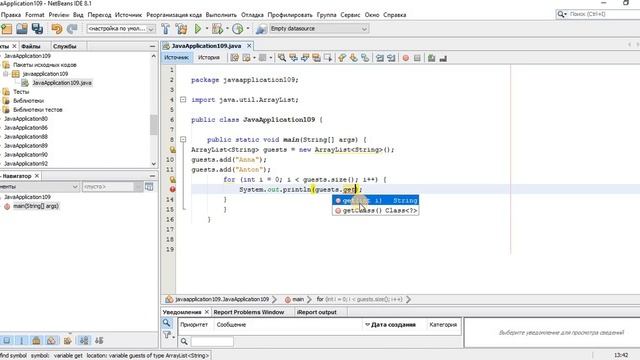Toggle sort by source in Navigator
The width and height of the screenshot is (640, 360).
(x=99, y=340)
